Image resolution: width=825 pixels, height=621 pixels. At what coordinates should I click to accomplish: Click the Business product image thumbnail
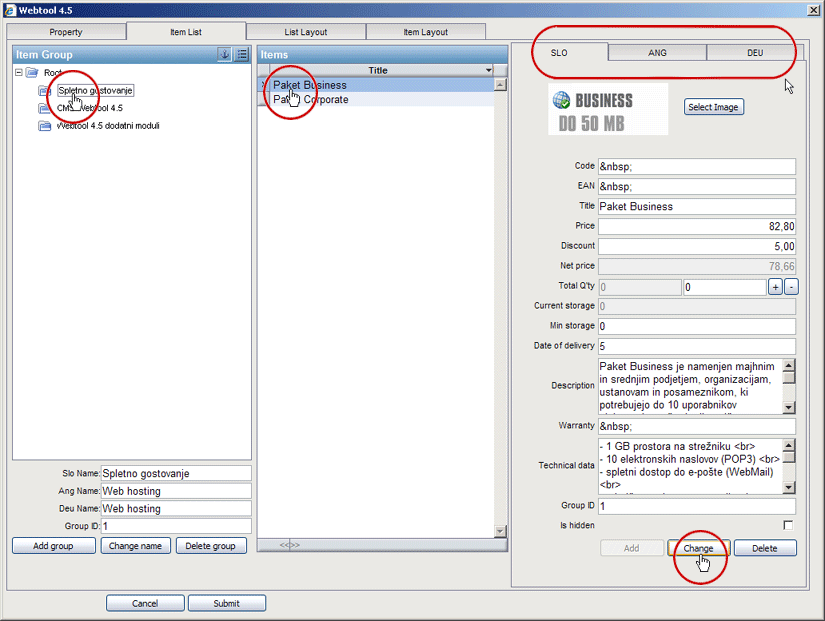(x=608, y=108)
